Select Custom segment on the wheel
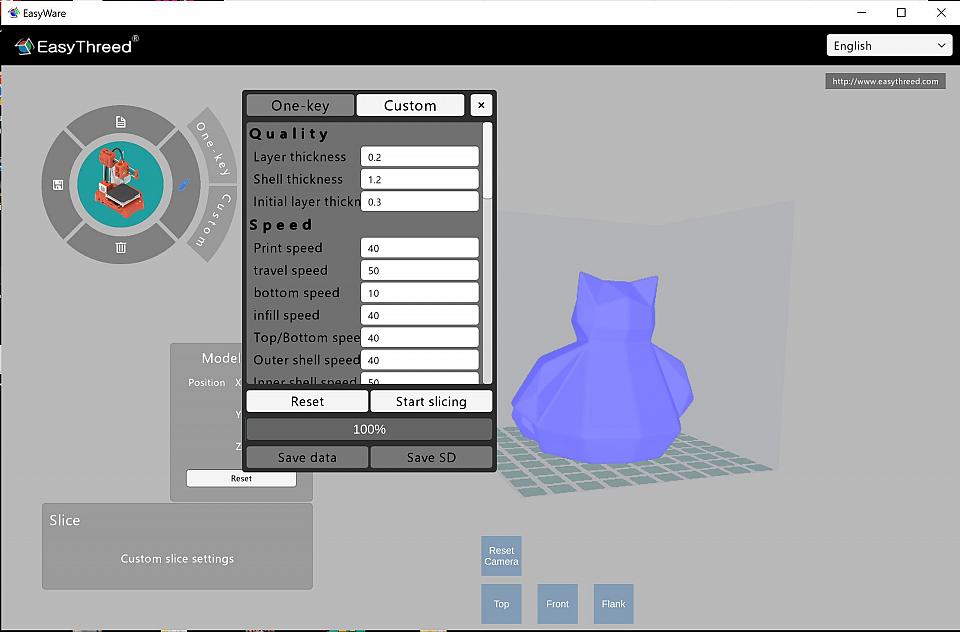The height and width of the screenshot is (632, 960). coord(212,222)
